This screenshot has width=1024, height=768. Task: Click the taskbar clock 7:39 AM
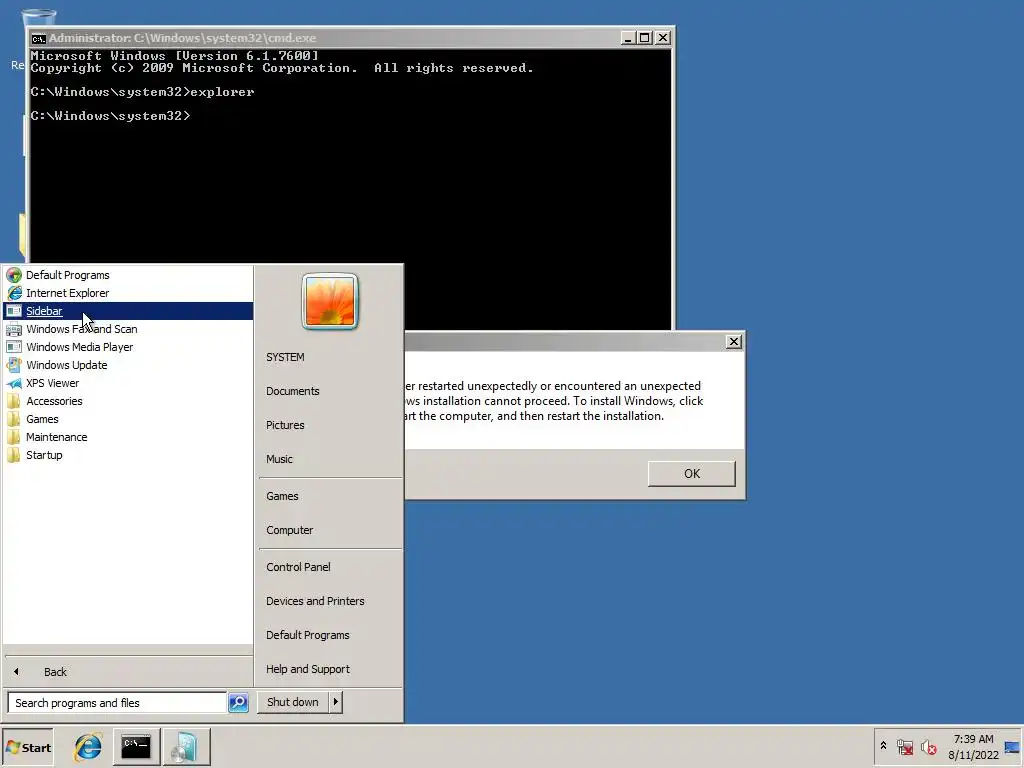(973, 747)
